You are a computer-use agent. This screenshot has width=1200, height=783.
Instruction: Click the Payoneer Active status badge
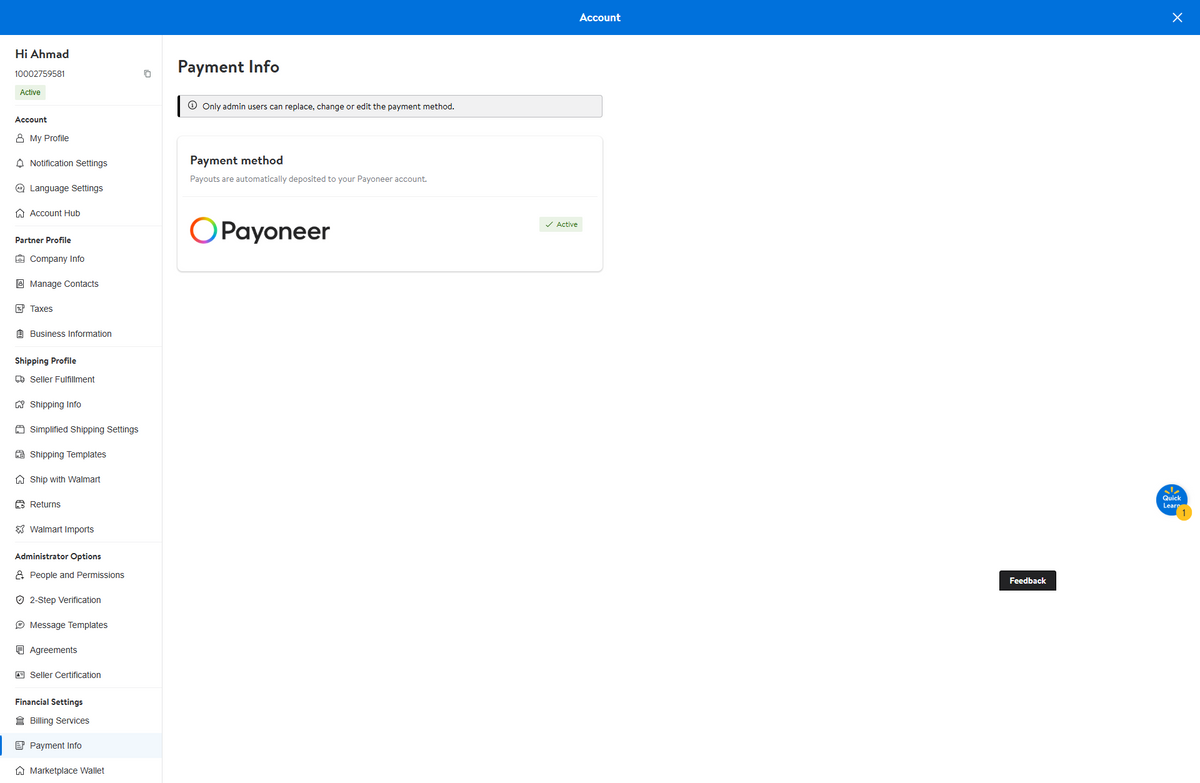(x=561, y=224)
